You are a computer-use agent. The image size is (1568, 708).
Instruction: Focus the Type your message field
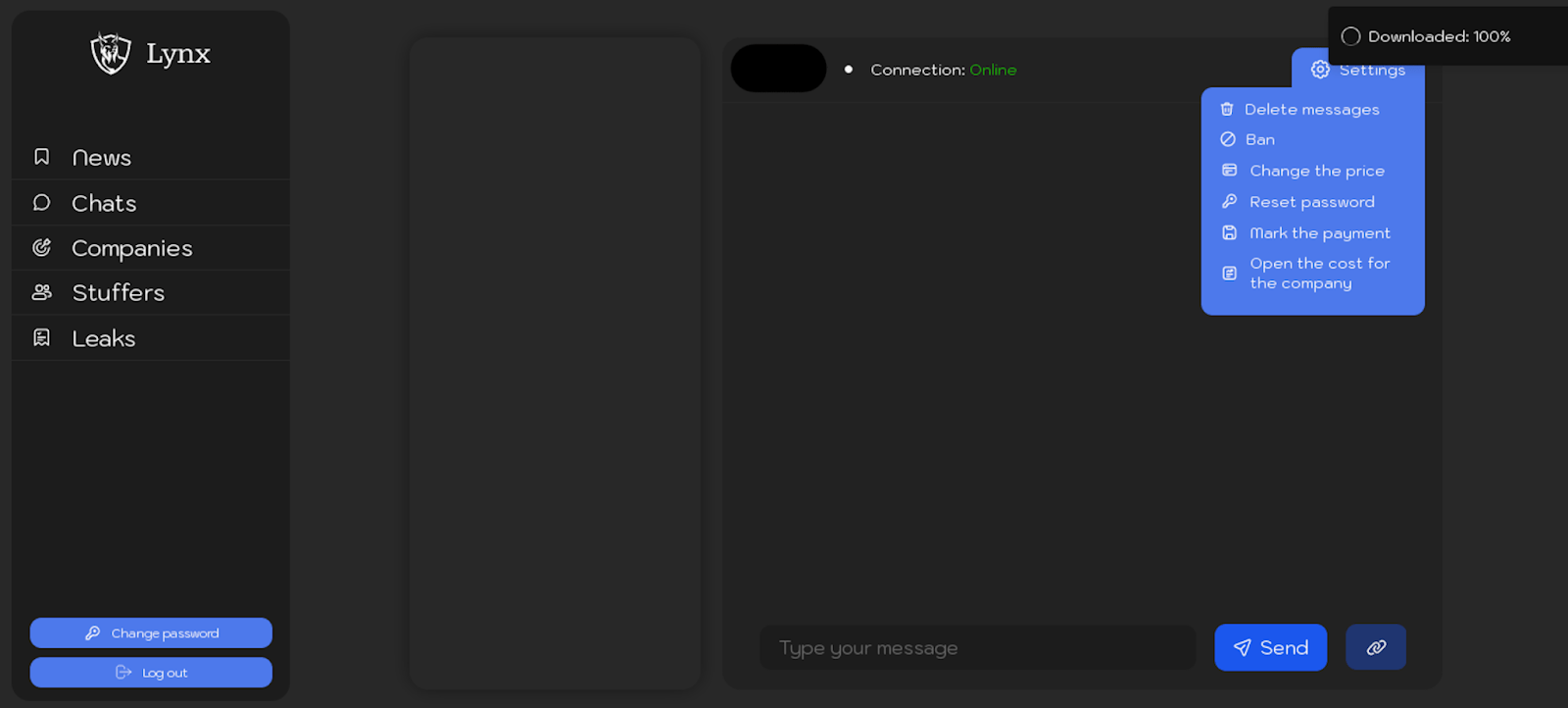click(977, 647)
